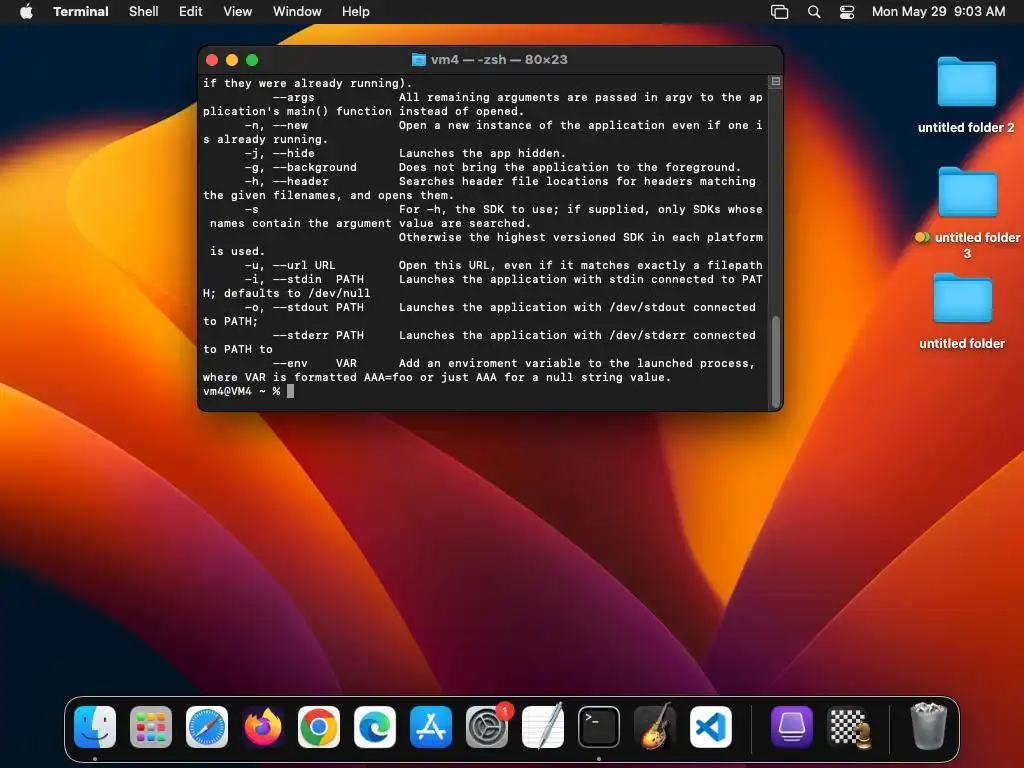Image resolution: width=1024 pixels, height=768 pixels.
Task: Open Finder from the Dock
Action: tap(95, 727)
